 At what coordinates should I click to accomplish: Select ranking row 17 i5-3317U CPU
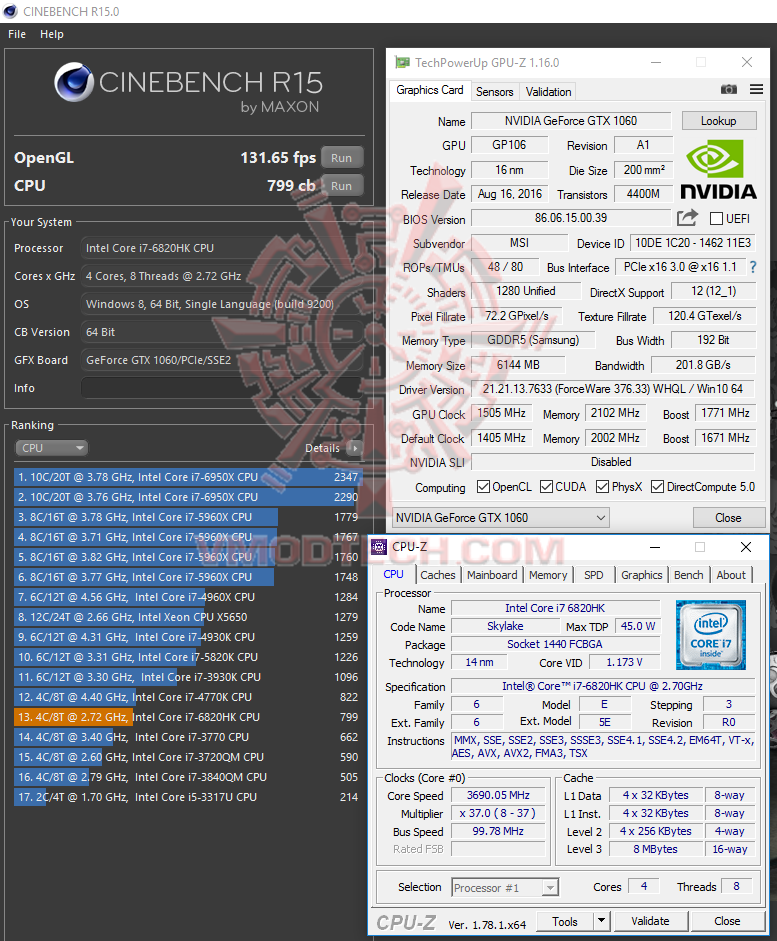pos(187,797)
